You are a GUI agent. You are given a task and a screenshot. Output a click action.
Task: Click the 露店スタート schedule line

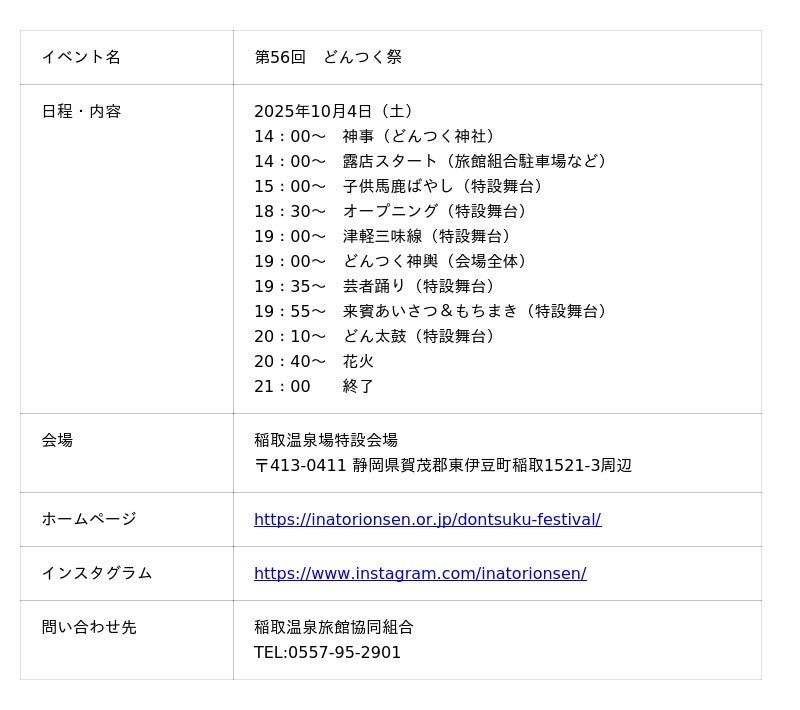(x=433, y=161)
